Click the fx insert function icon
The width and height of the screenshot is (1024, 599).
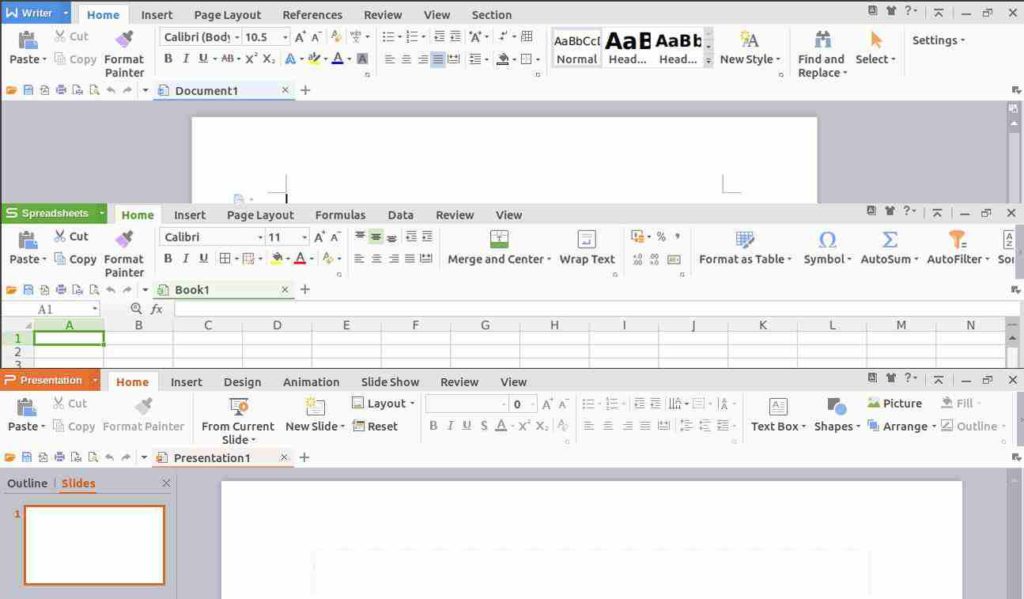tap(157, 309)
